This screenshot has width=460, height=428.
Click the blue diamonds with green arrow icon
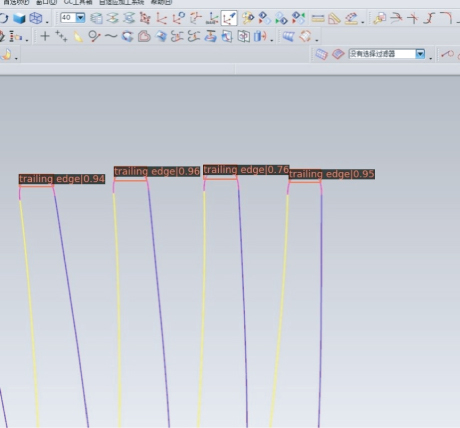tap(281, 18)
